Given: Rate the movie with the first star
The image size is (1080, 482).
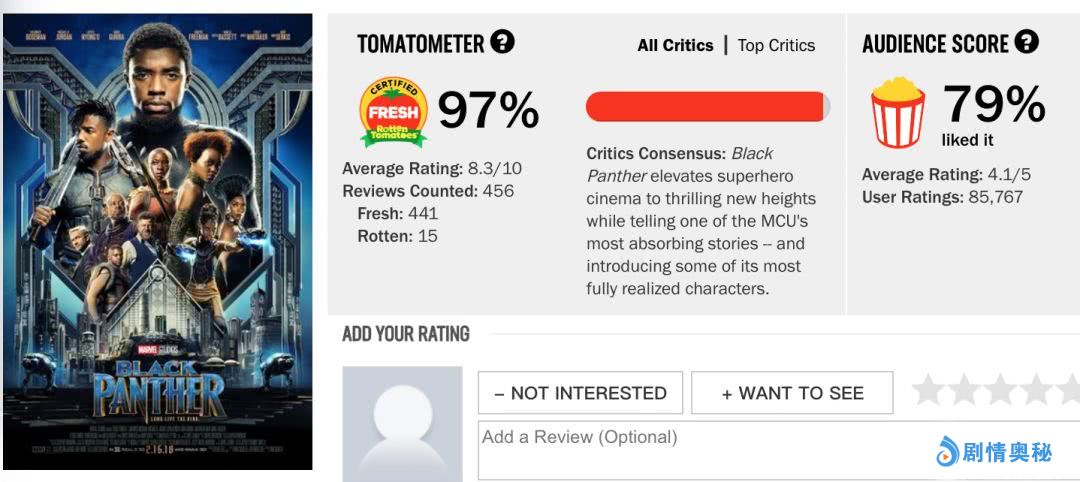Looking at the screenshot, I should 929,390.
